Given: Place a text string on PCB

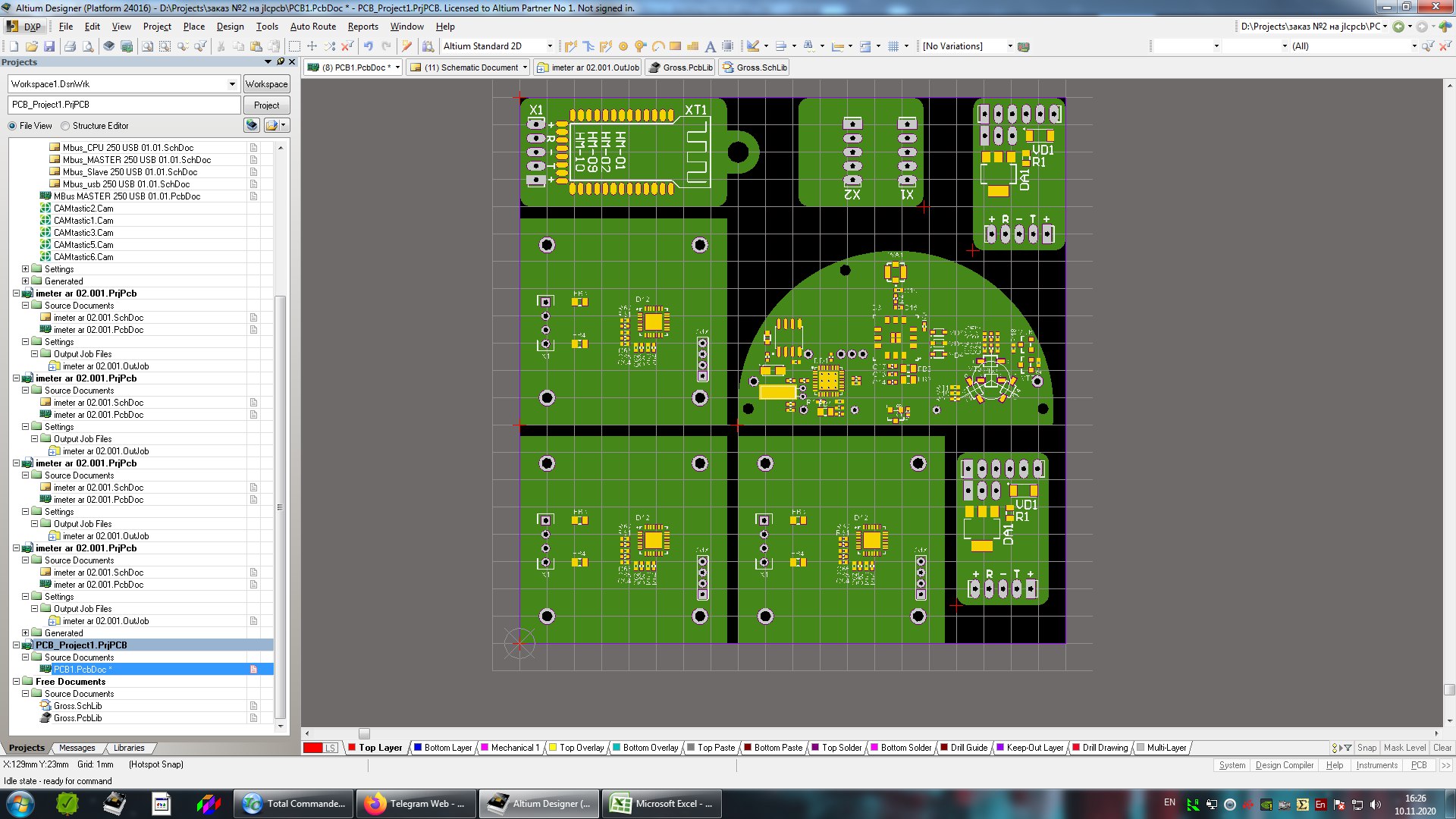Looking at the screenshot, I should pos(710,46).
